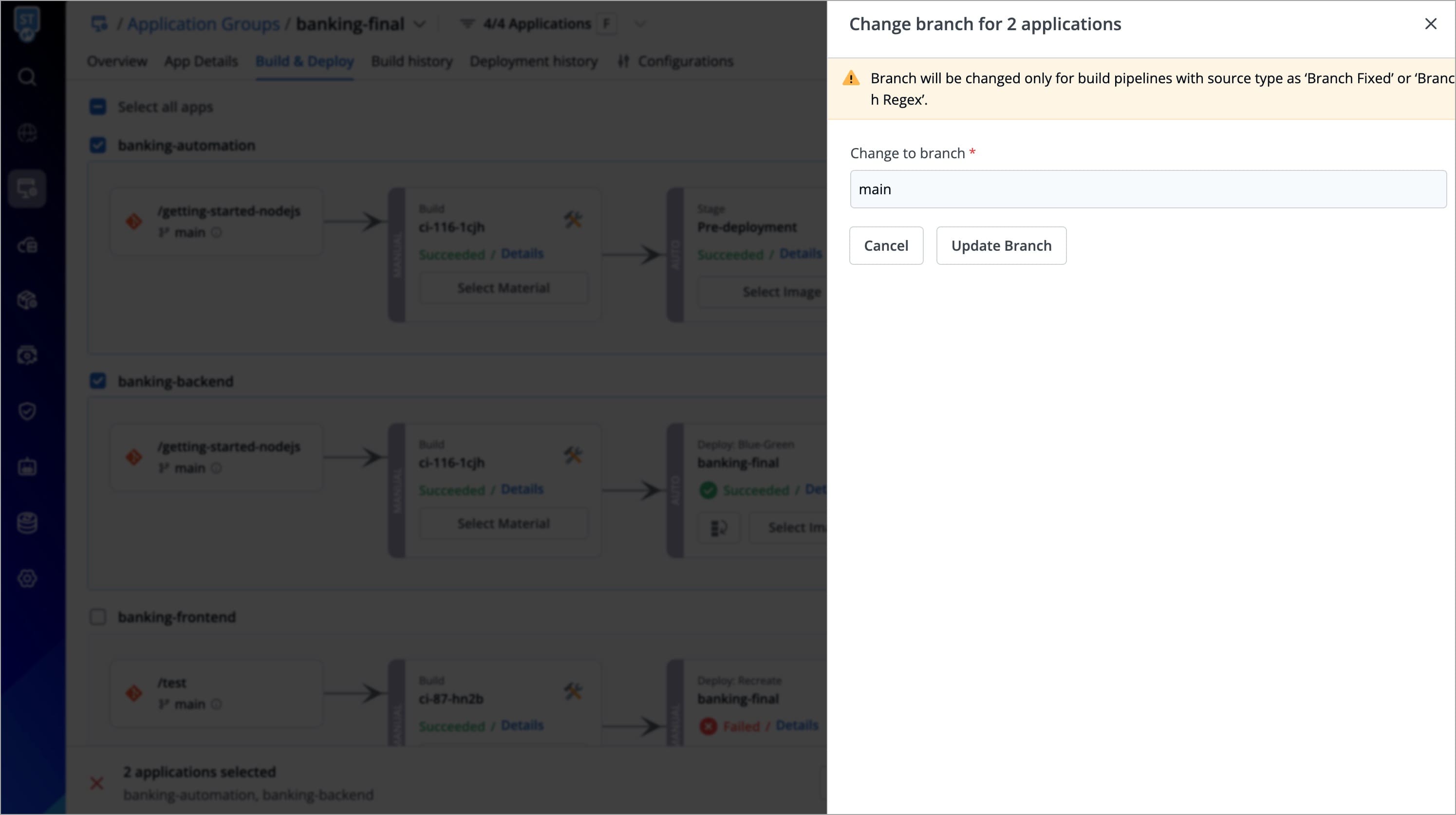The height and width of the screenshot is (815, 1456).
Task: Click the search icon in sidebar
Action: click(27, 76)
